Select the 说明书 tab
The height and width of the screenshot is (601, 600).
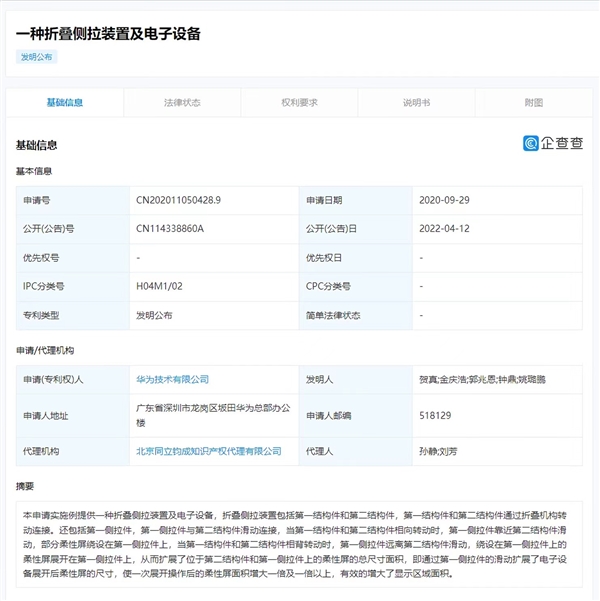(x=416, y=102)
